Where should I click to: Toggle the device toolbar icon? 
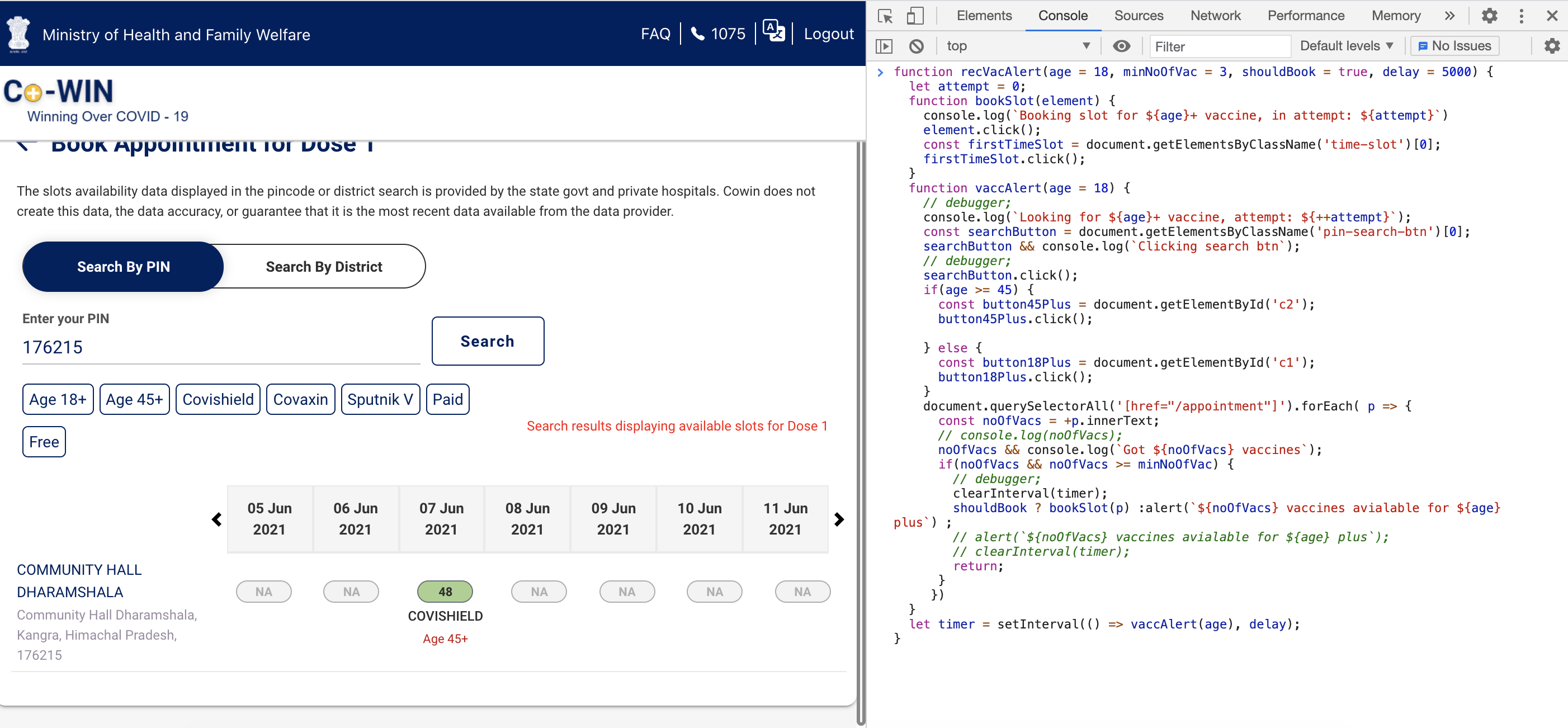point(915,16)
